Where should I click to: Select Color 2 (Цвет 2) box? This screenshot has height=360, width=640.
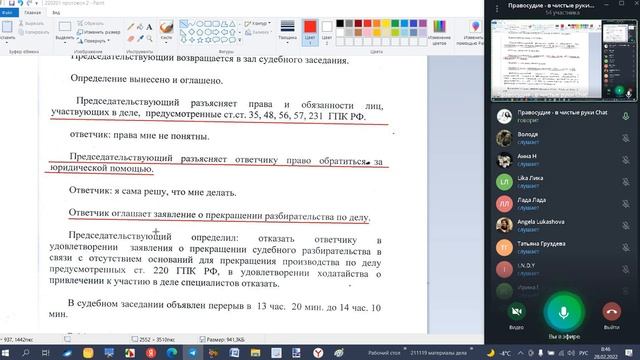pyautogui.click(x=327, y=32)
